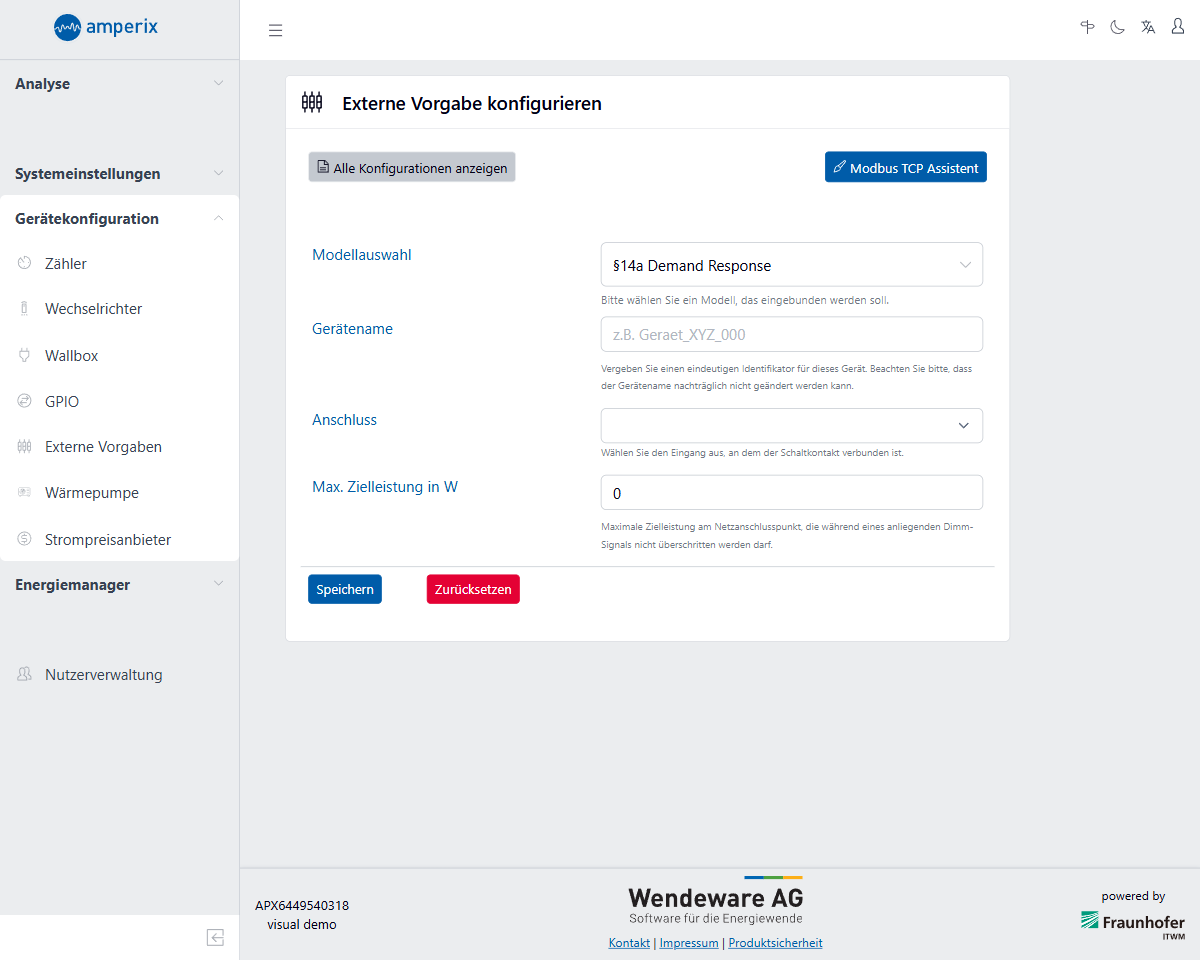
Task: Click the Gerätename input field
Action: 791,335
